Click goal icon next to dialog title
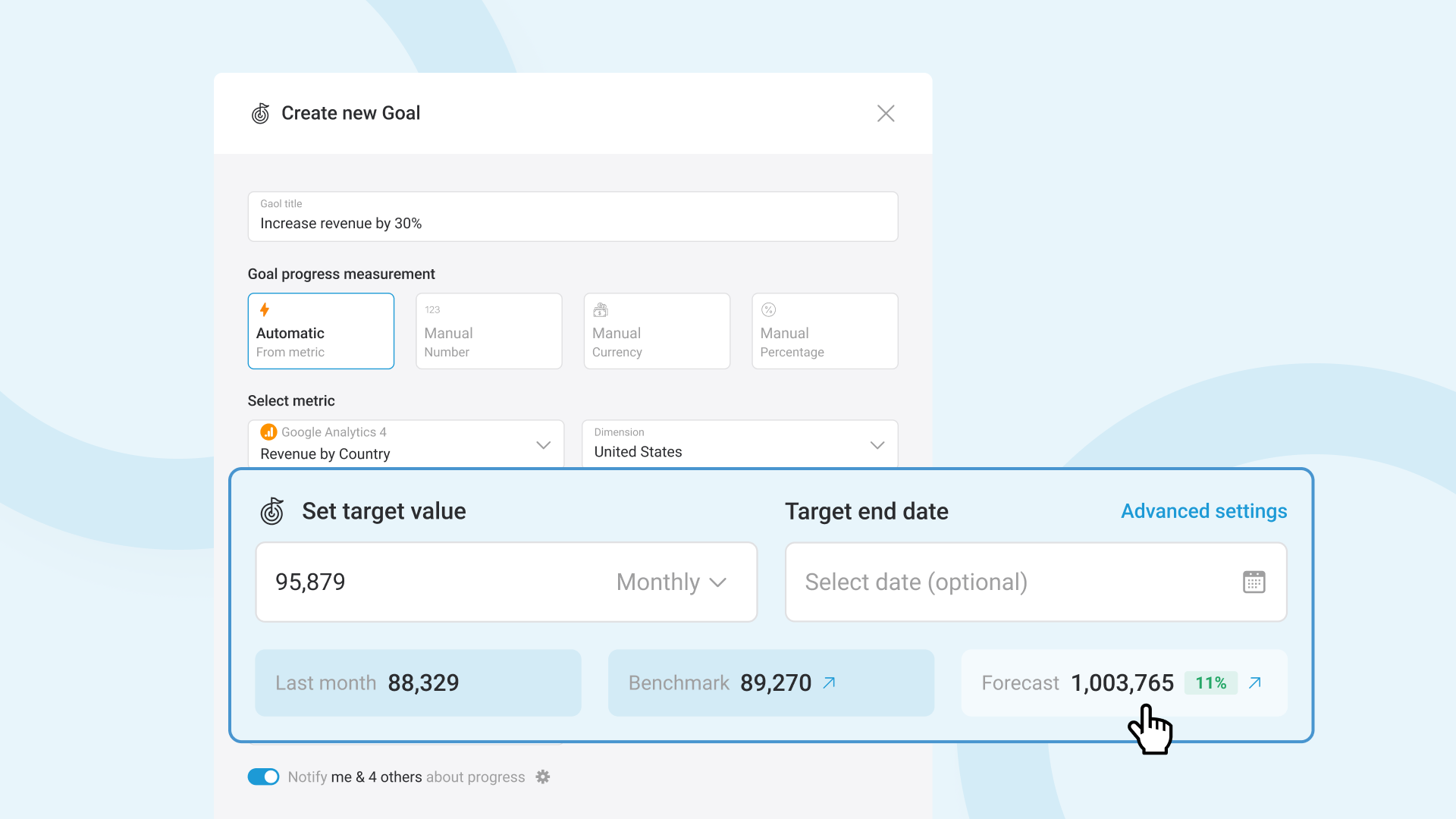Image resolution: width=1456 pixels, height=819 pixels. [261, 114]
